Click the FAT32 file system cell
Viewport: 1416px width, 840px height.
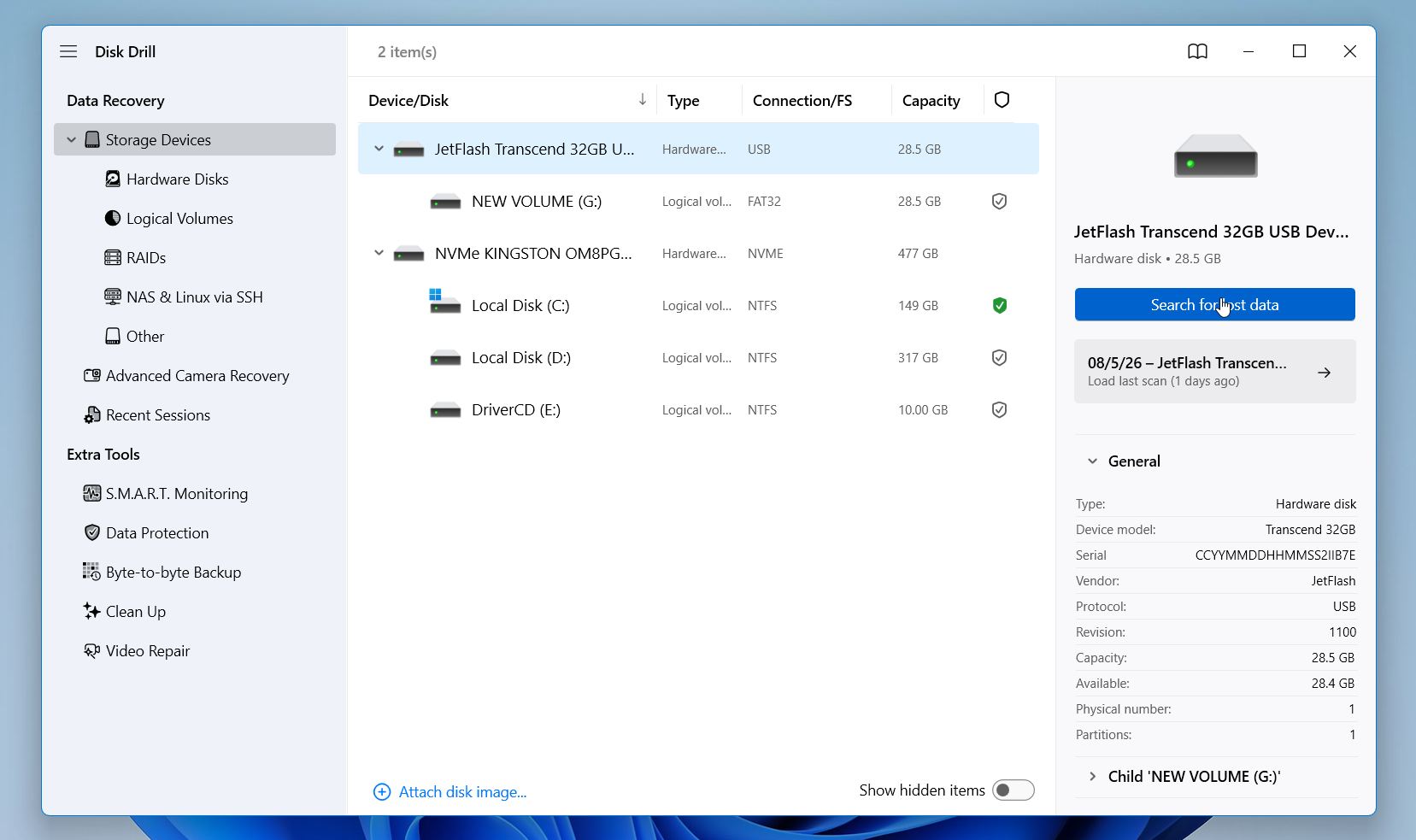point(764,202)
